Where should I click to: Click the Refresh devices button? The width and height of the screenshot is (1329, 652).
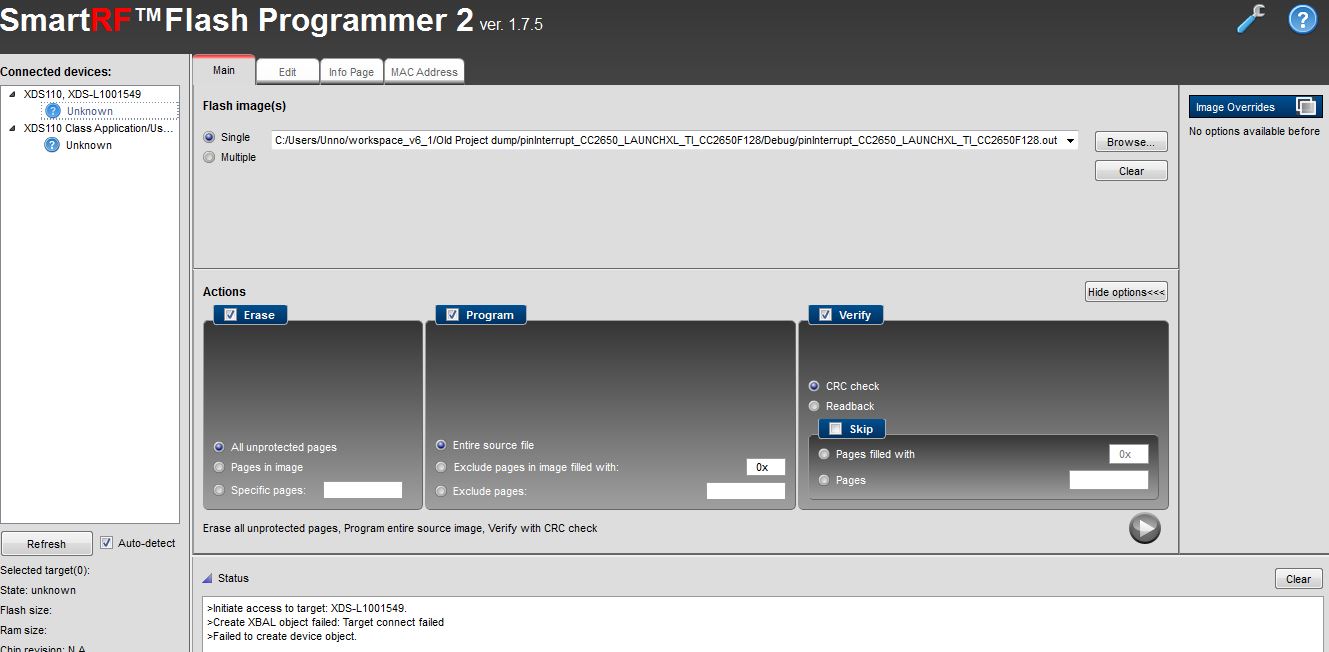46,544
